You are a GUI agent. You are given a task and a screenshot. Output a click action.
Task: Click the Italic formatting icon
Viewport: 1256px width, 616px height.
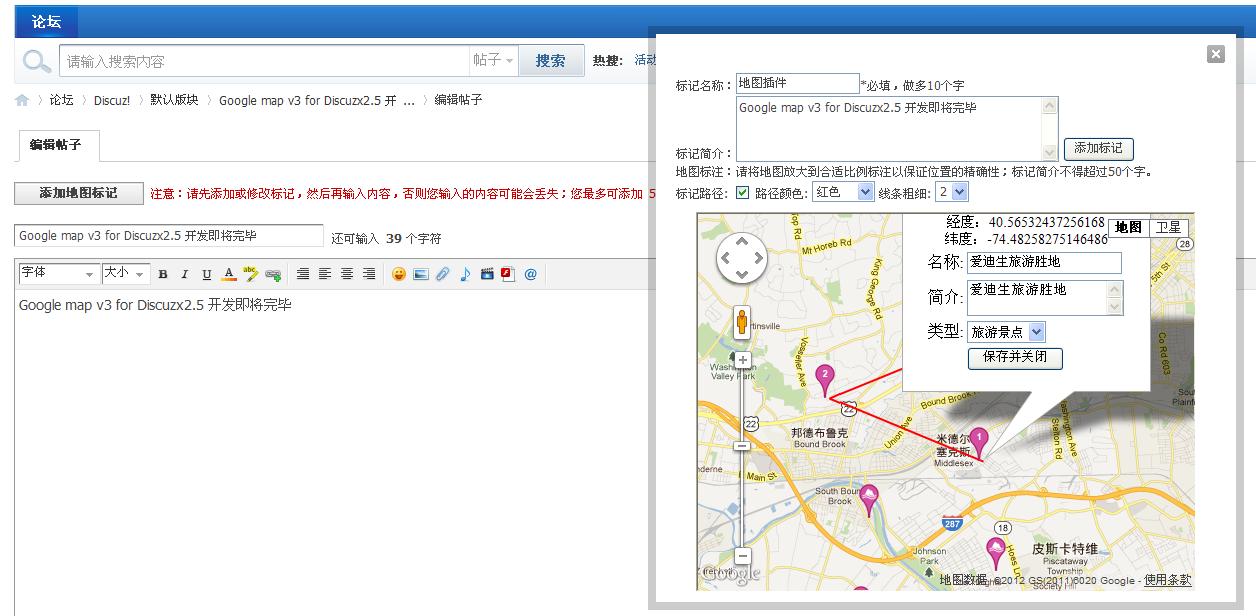[x=184, y=274]
